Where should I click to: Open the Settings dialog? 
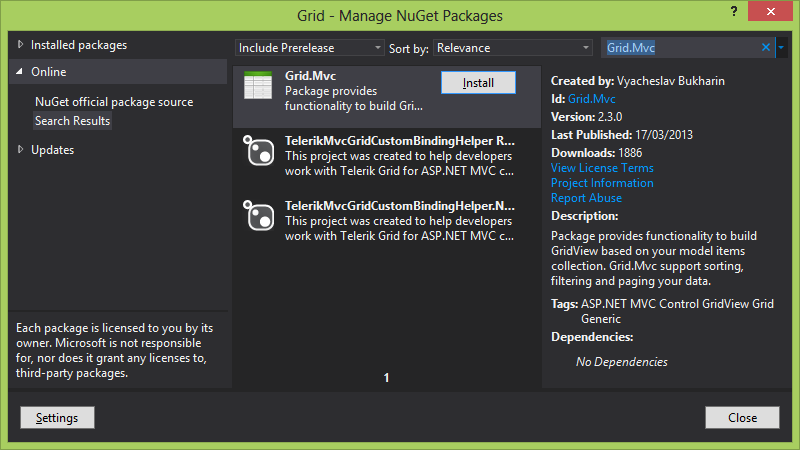pos(57,417)
